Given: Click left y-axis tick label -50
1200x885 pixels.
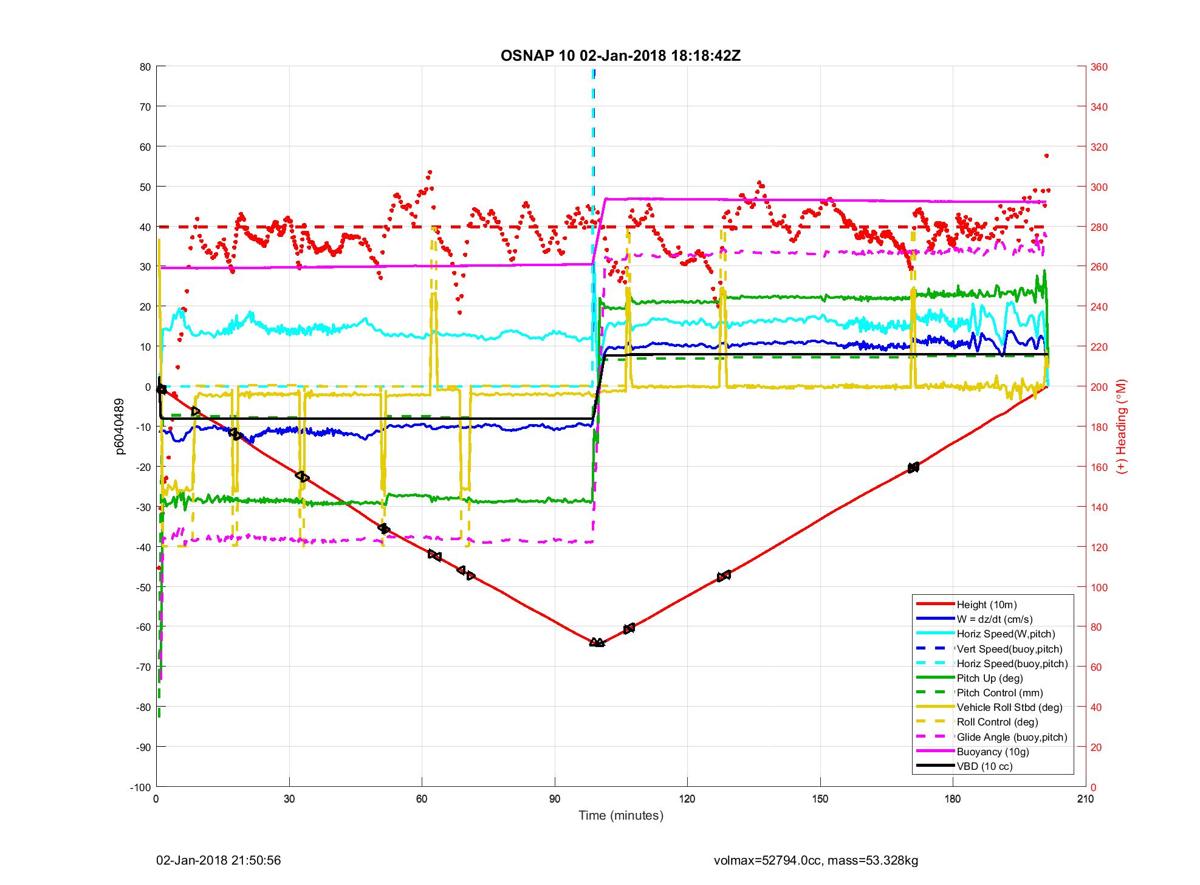Looking at the screenshot, I should pos(143,587).
